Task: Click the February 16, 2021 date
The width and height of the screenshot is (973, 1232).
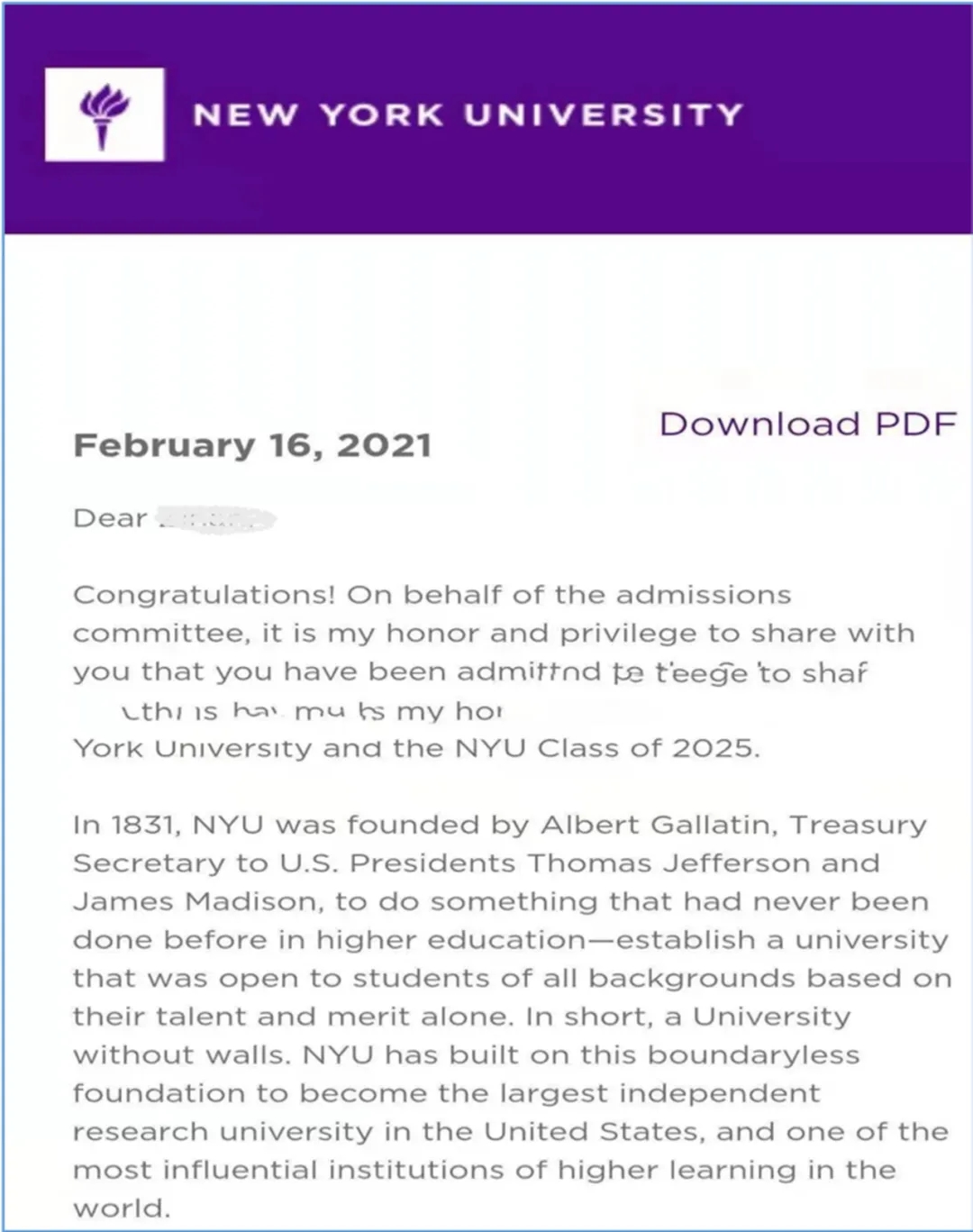Action: 252,445
